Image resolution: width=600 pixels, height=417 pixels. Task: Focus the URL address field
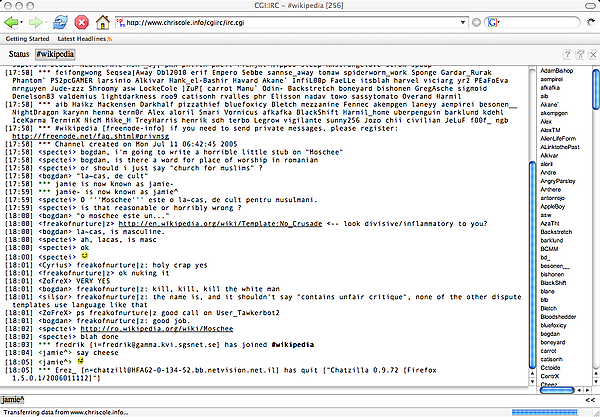292,23
